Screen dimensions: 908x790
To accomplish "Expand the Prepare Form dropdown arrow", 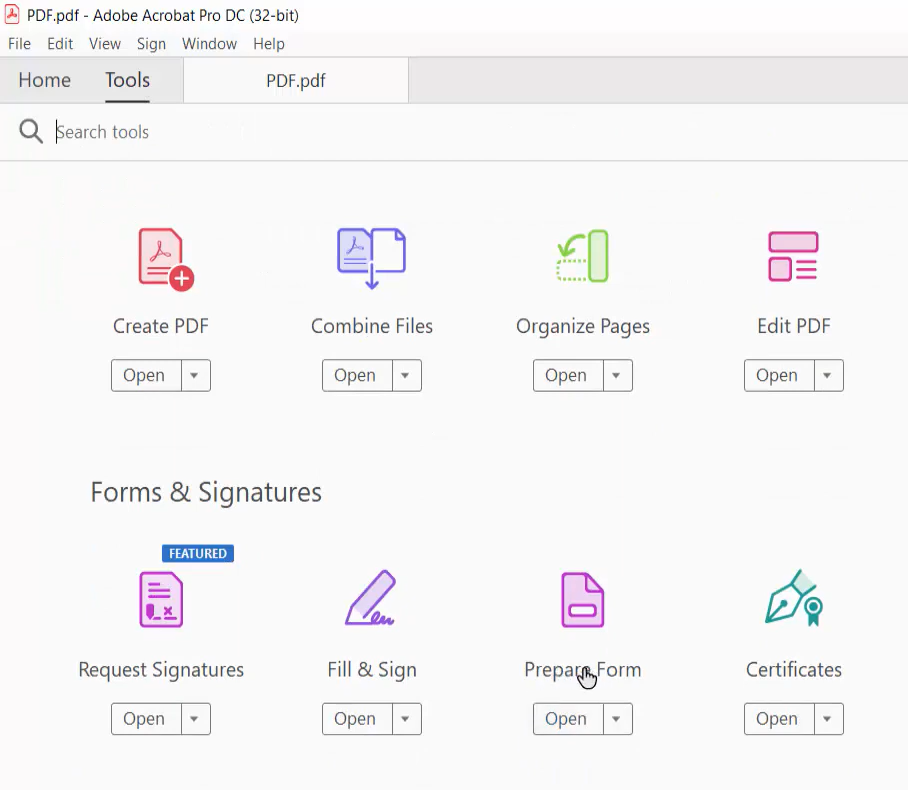I will coord(617,719).
